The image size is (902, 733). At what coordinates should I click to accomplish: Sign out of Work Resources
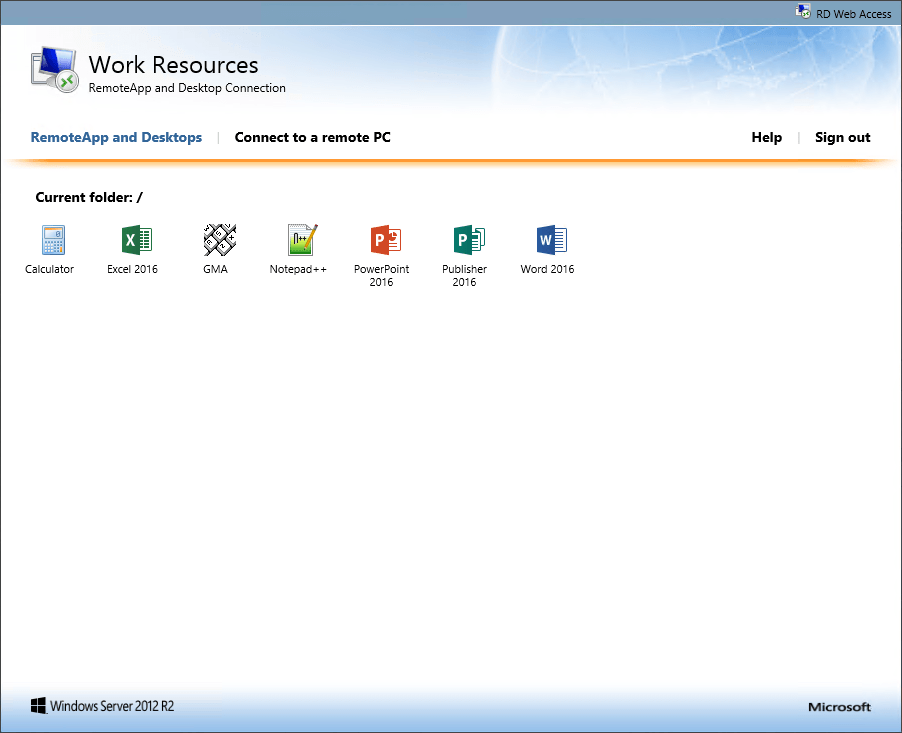pos(842,137)
